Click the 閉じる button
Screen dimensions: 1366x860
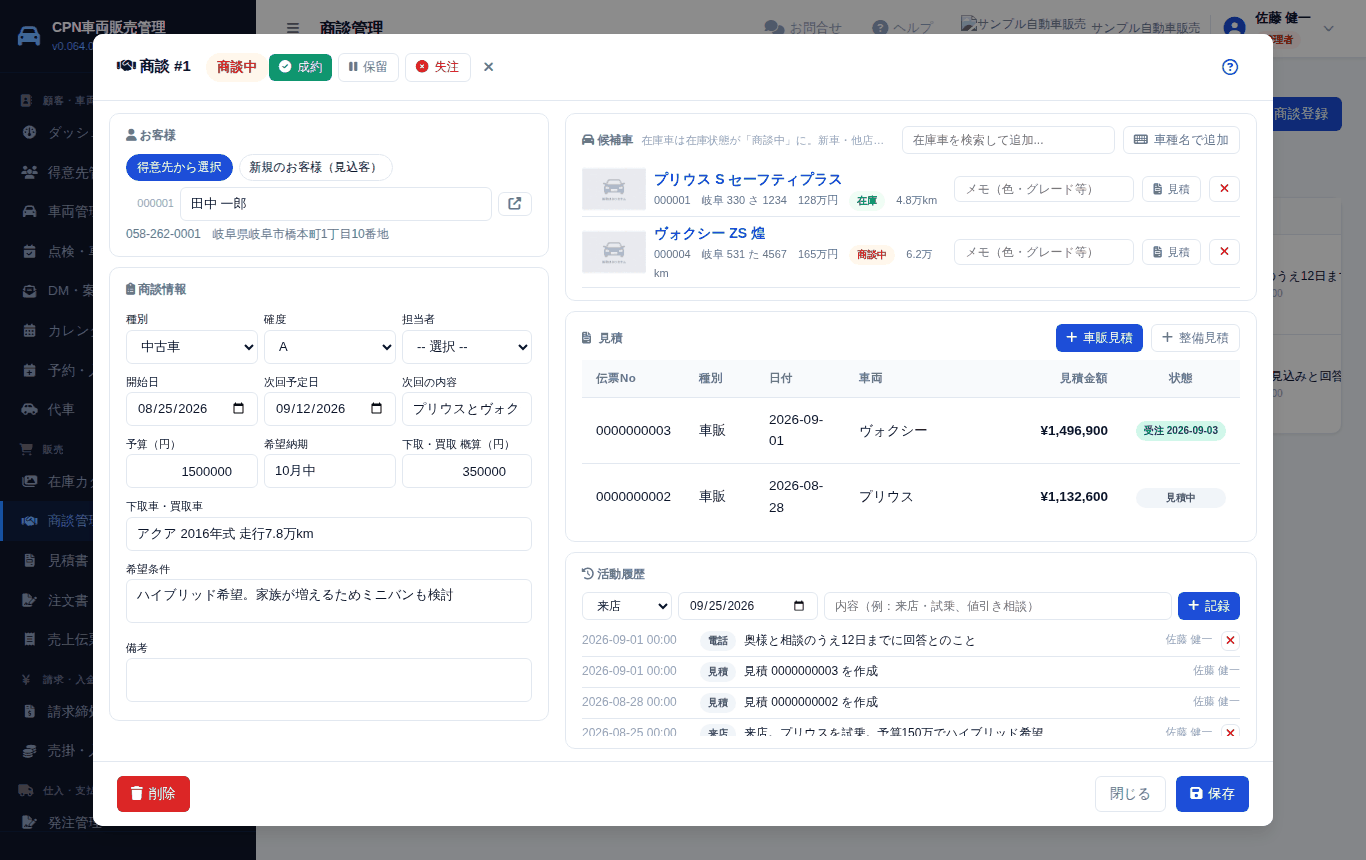(x=1130, y=794)
